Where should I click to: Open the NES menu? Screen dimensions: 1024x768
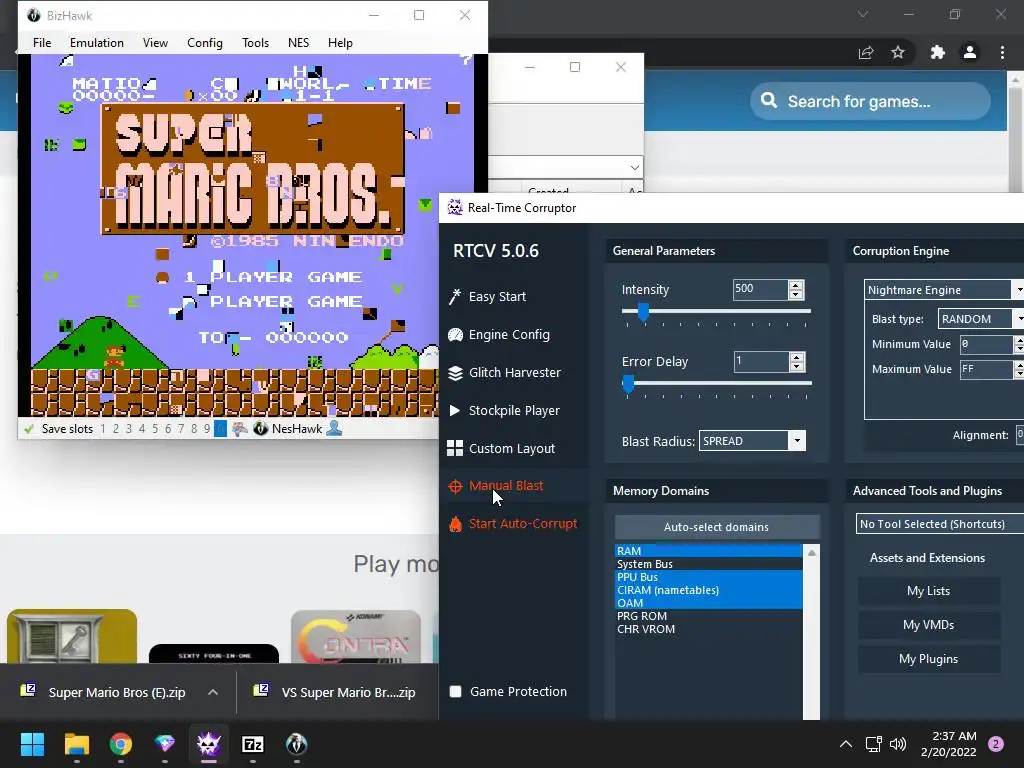click(298, 42)
